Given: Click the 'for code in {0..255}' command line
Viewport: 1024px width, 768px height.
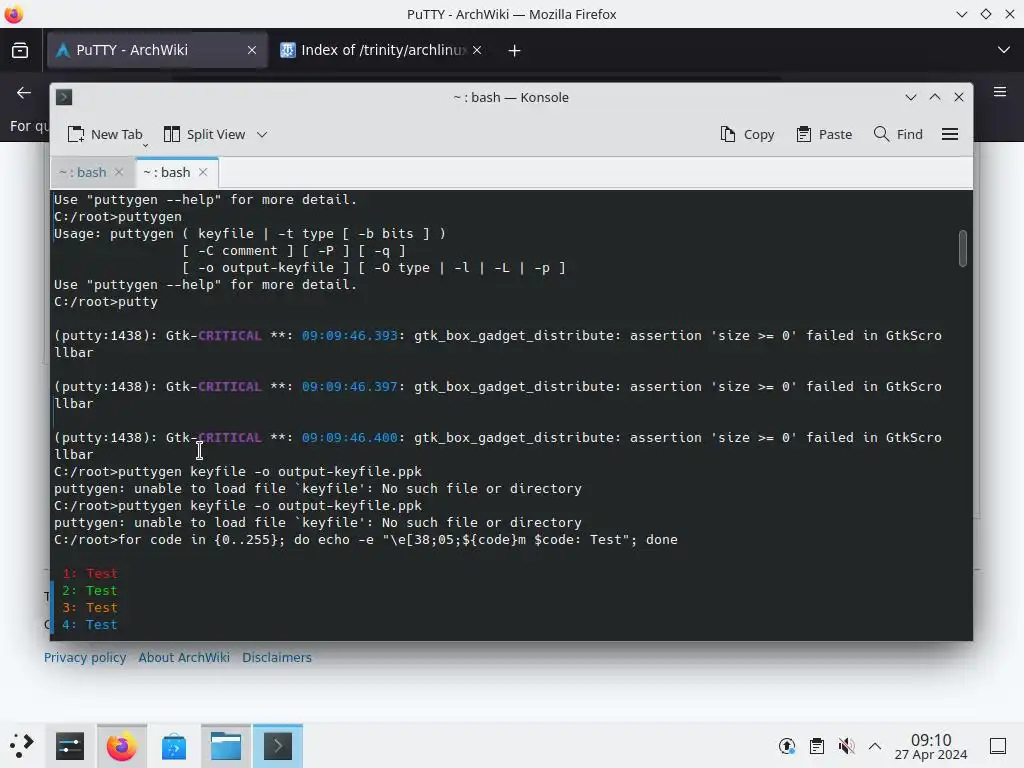Looking at the screenshot, I should point(366,539).
